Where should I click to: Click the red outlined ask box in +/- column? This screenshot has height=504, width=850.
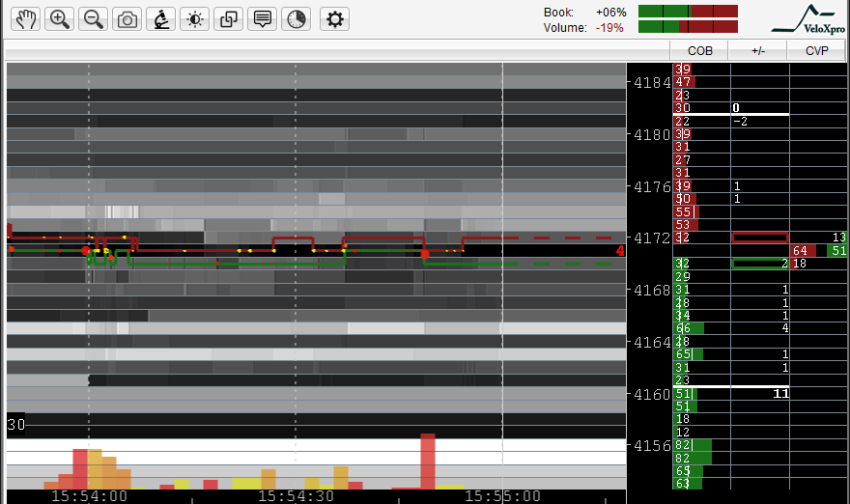tap(760, 237)
